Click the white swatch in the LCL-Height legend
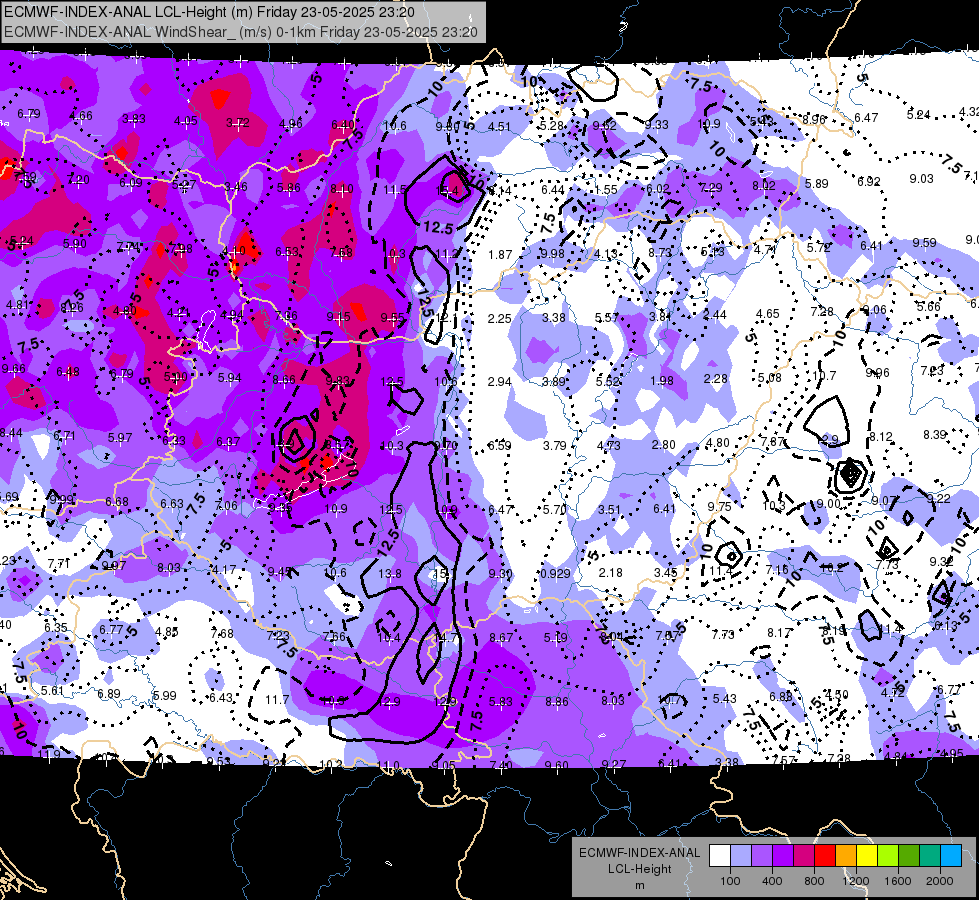This screenshot has width=979, height=900. [x=720, y=856]
